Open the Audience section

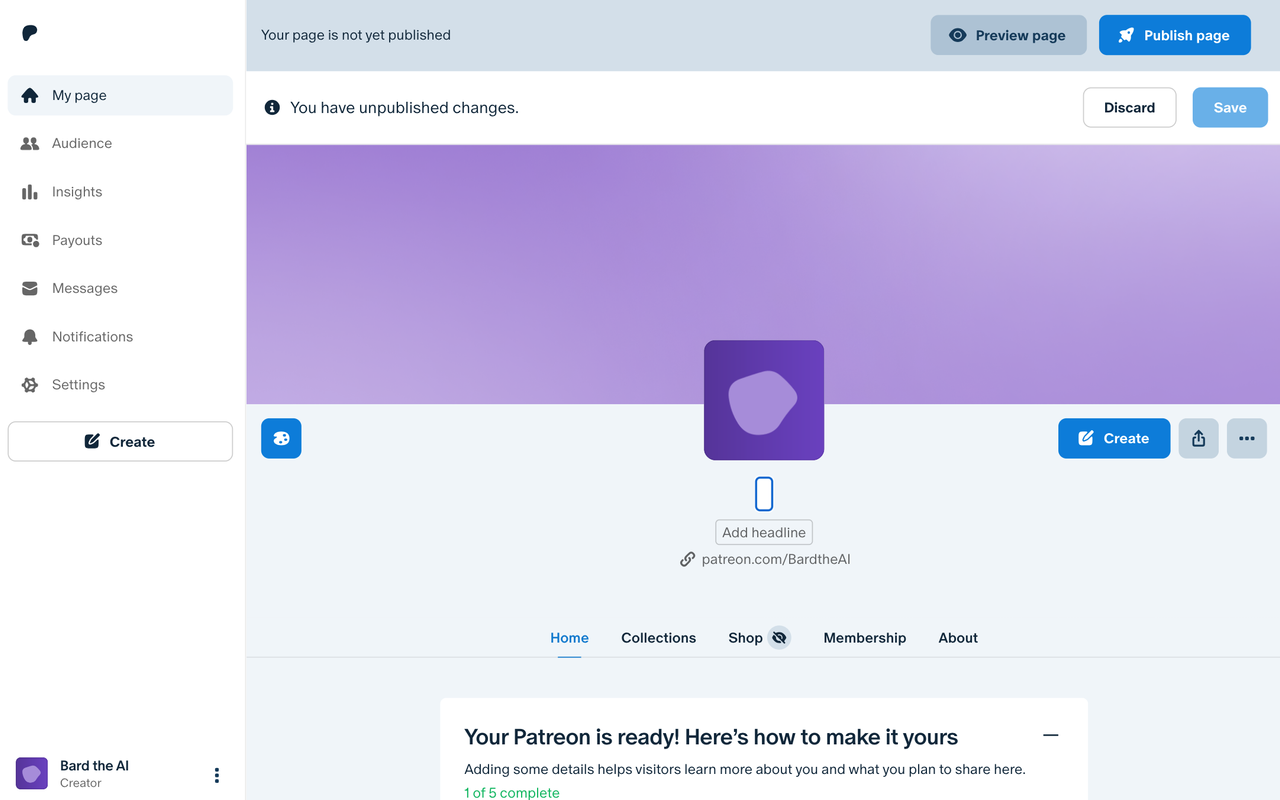tap(120, 143)
